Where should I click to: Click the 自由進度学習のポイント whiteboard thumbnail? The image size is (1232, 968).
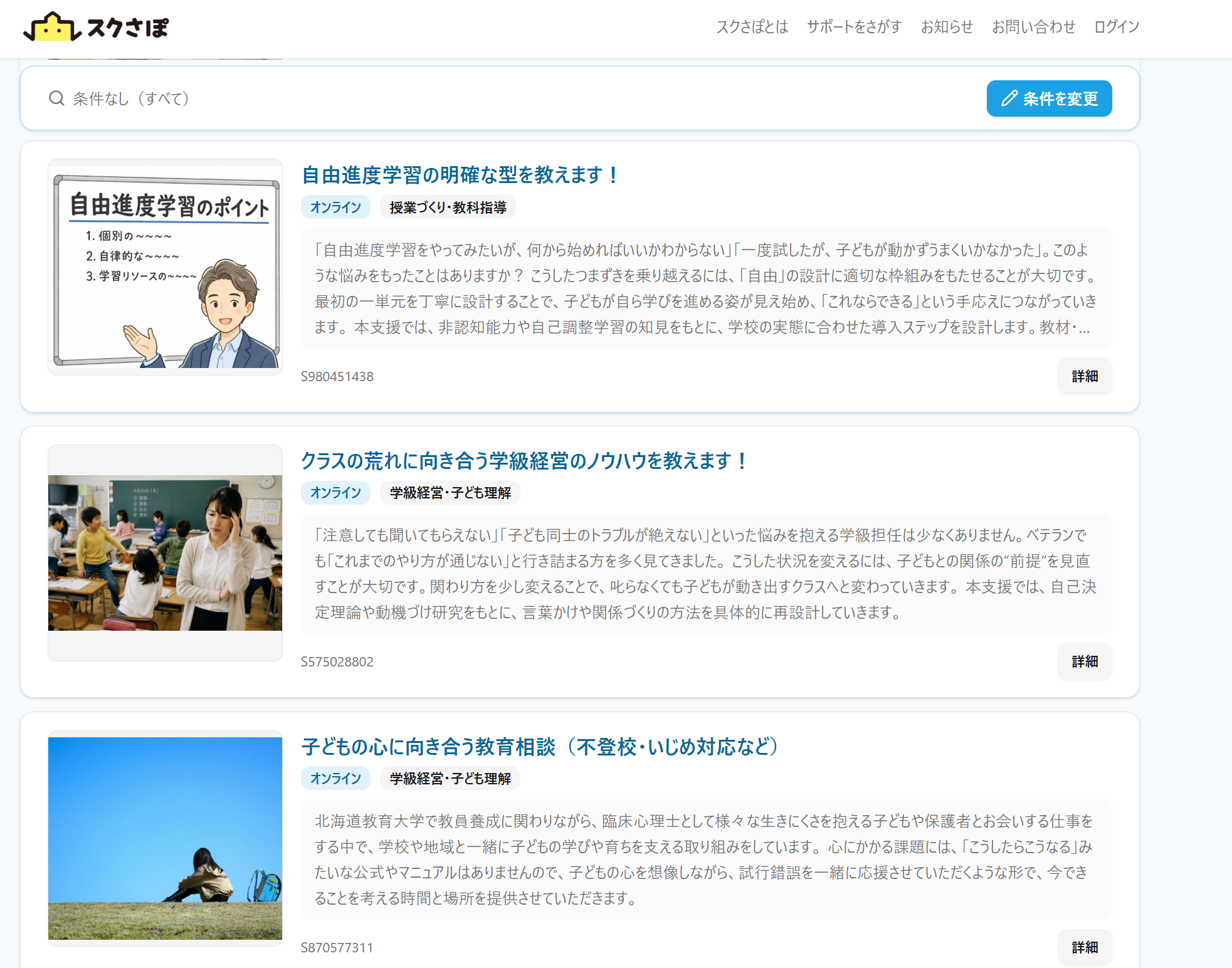[166, 267]
